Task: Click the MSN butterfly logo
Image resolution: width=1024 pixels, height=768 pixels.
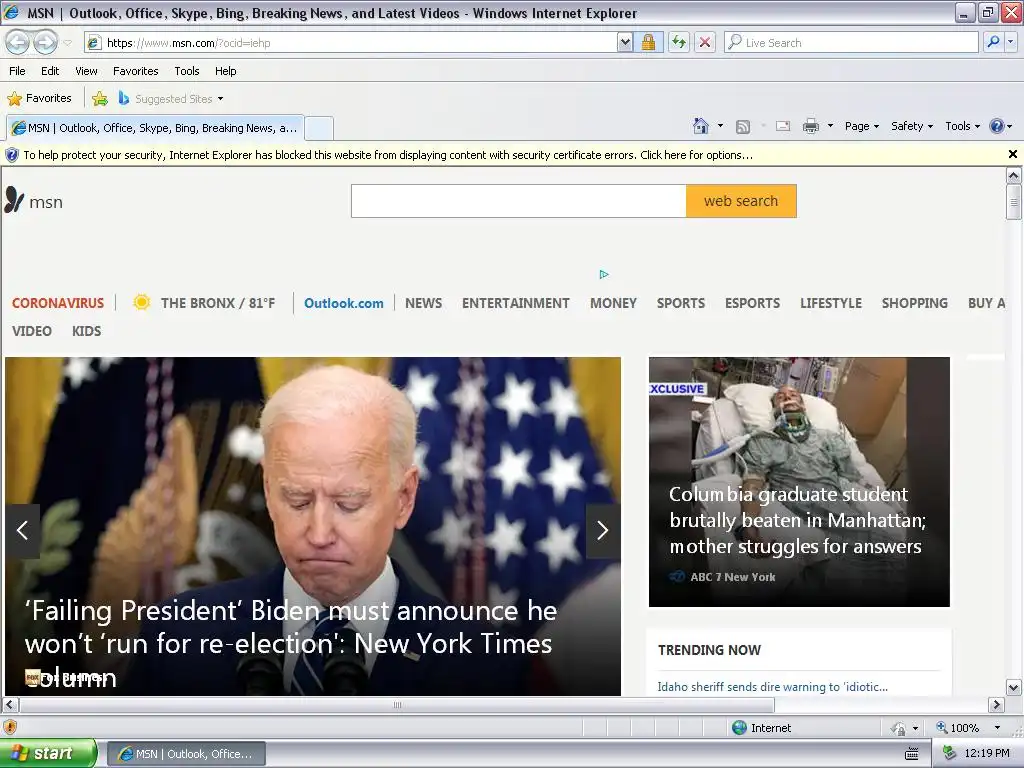Action: coord(34,200)
